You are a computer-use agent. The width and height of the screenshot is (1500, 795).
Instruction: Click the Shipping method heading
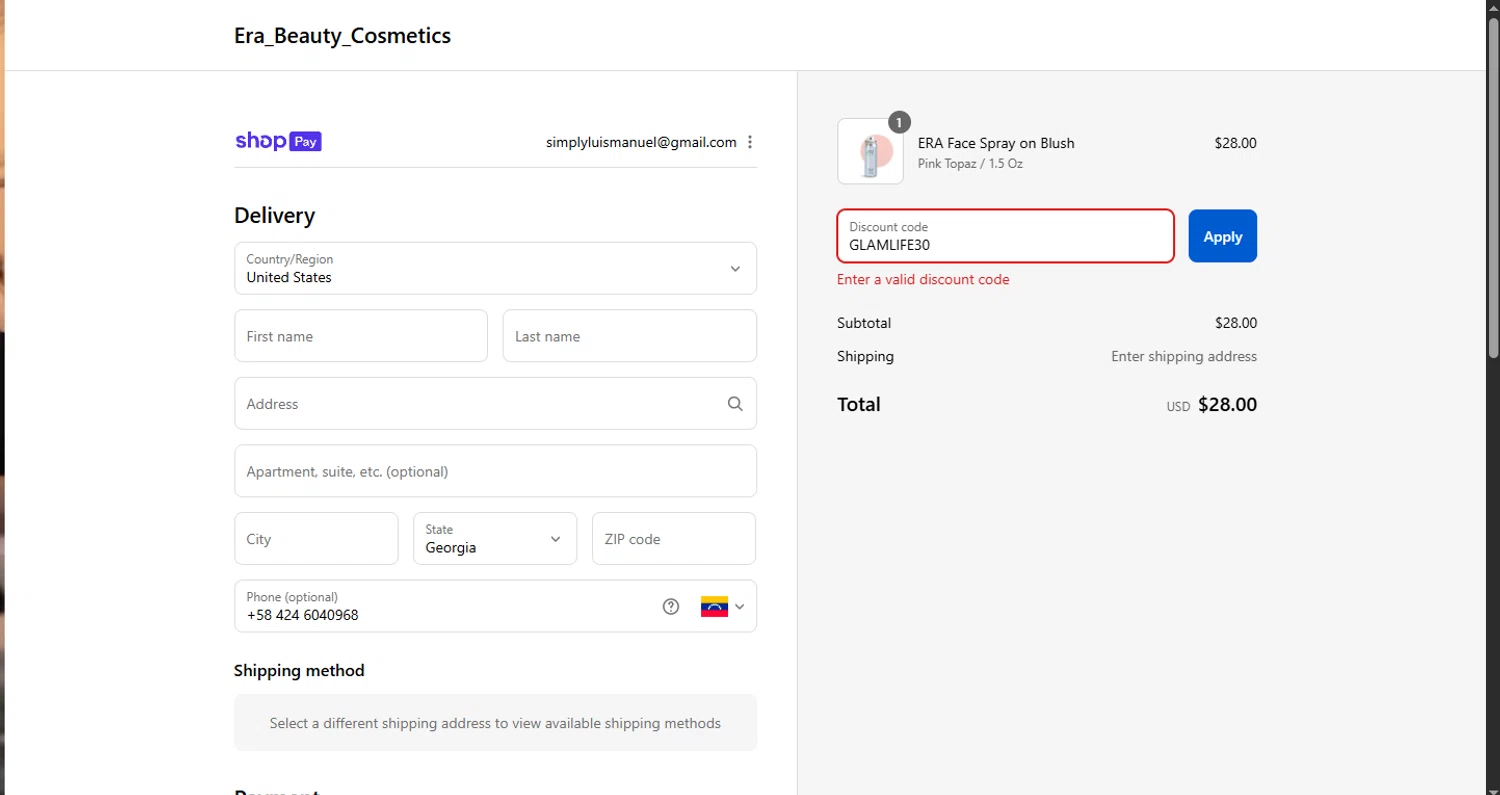299,670
